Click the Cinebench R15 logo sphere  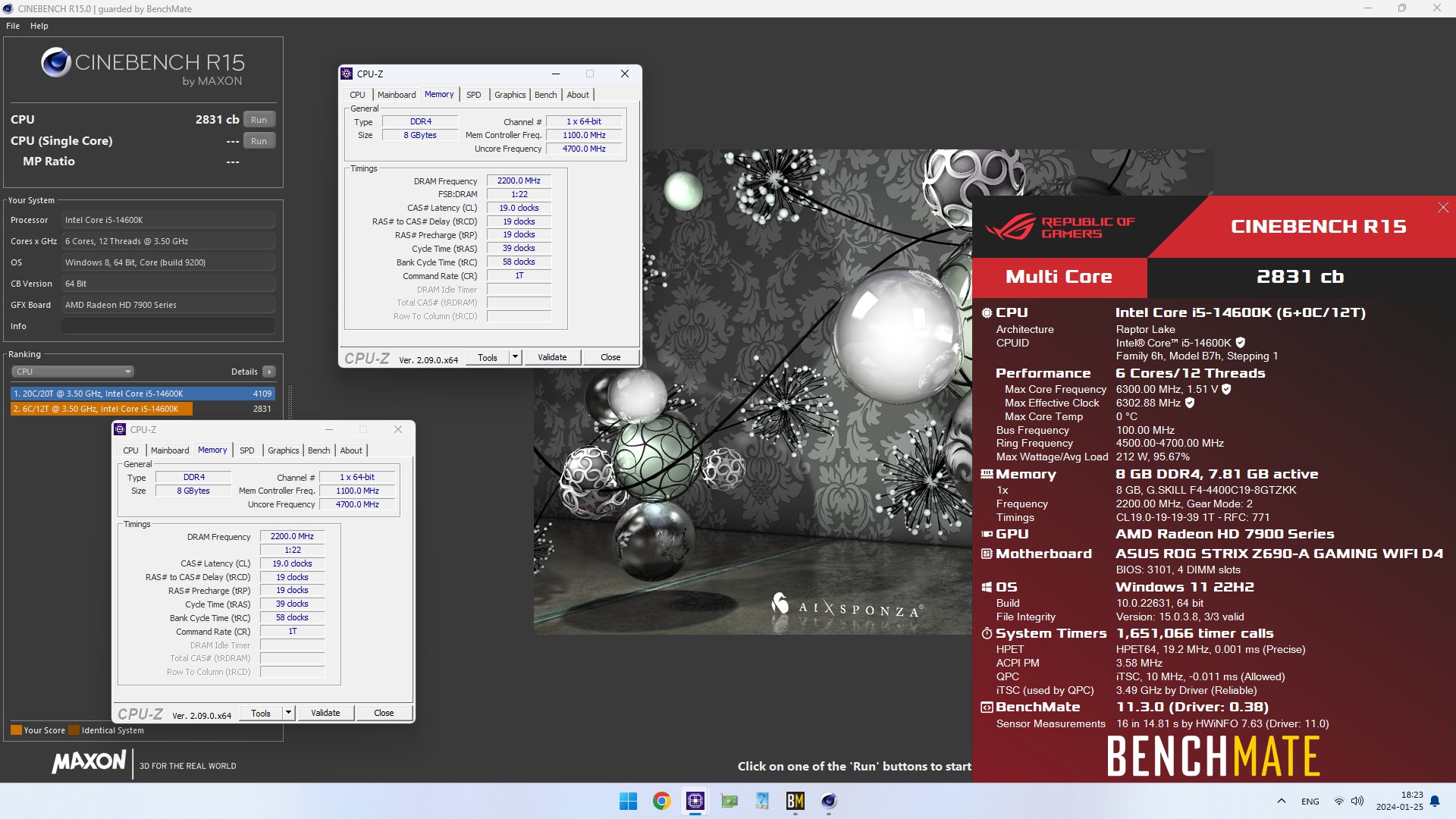click(55, 62)
